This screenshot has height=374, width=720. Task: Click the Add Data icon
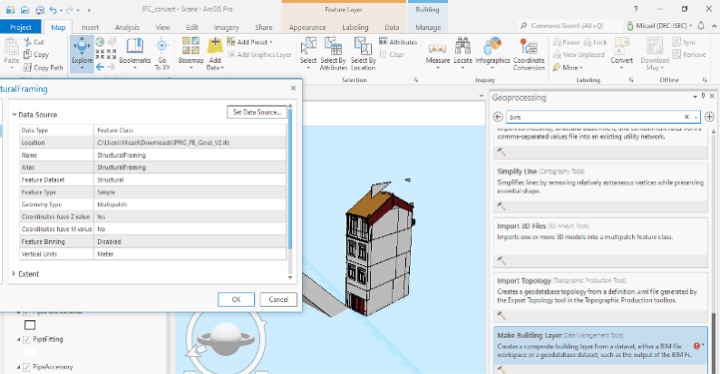click(x=214, y=46)
